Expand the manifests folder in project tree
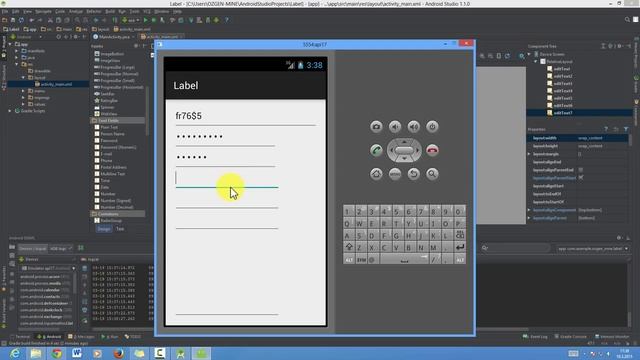Screen dimensions: 640x360 [17, 51]
